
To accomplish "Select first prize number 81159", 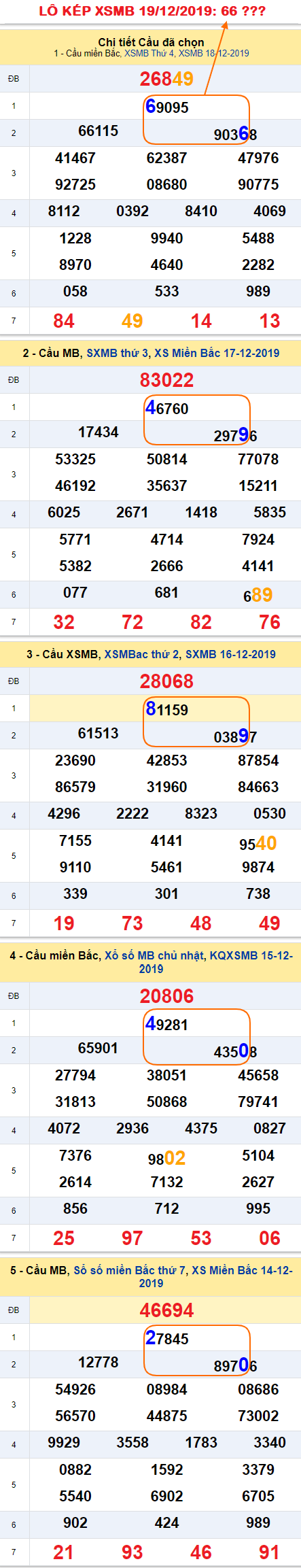I will [x=166, y=709].
